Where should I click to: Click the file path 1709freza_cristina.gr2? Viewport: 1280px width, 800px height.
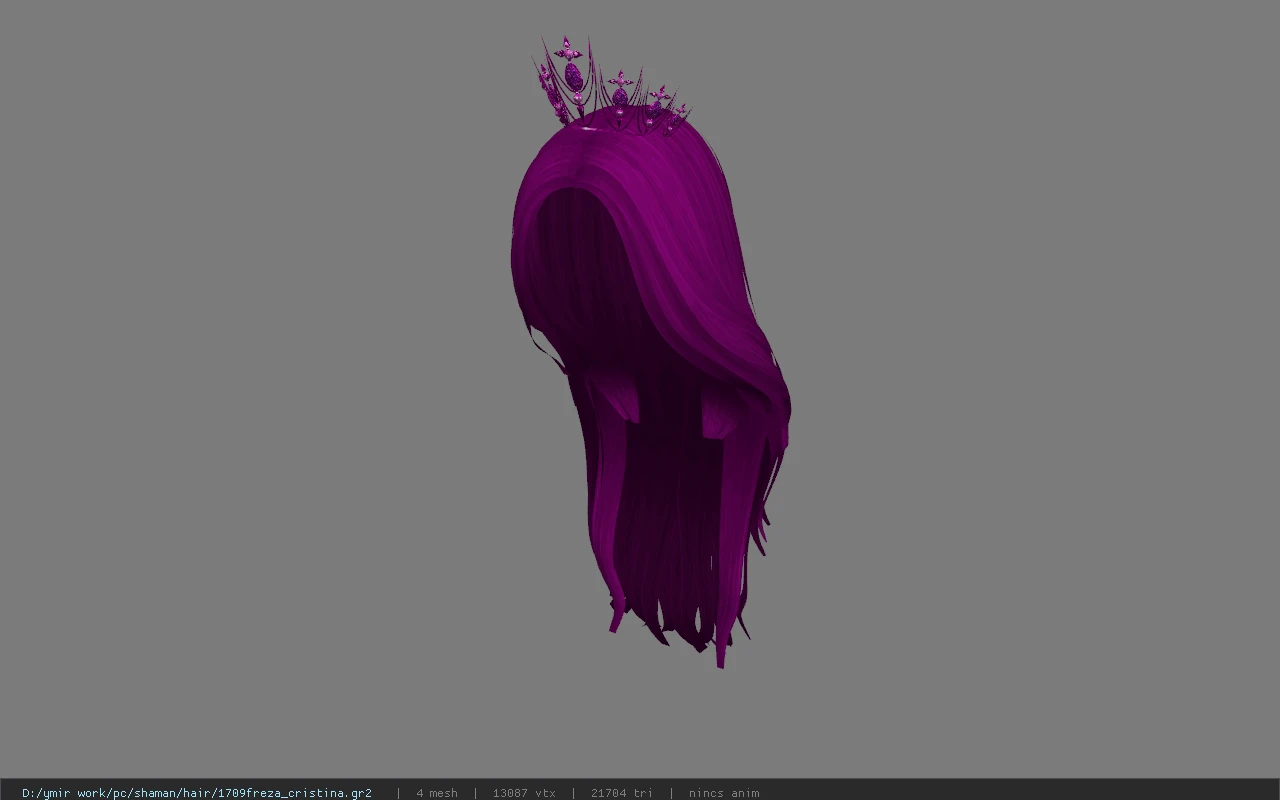click(197, 793)
